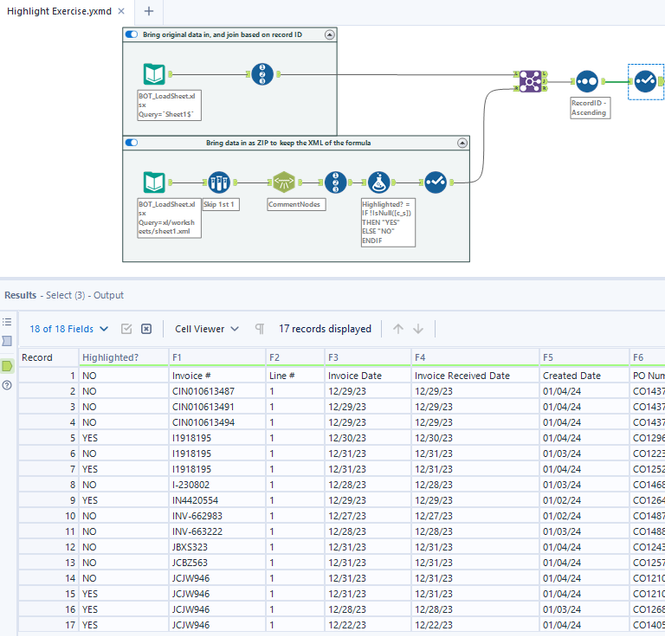The image size is (665, 636).
Task: Click the '17 records displayed' label
Action: (325, 329)
